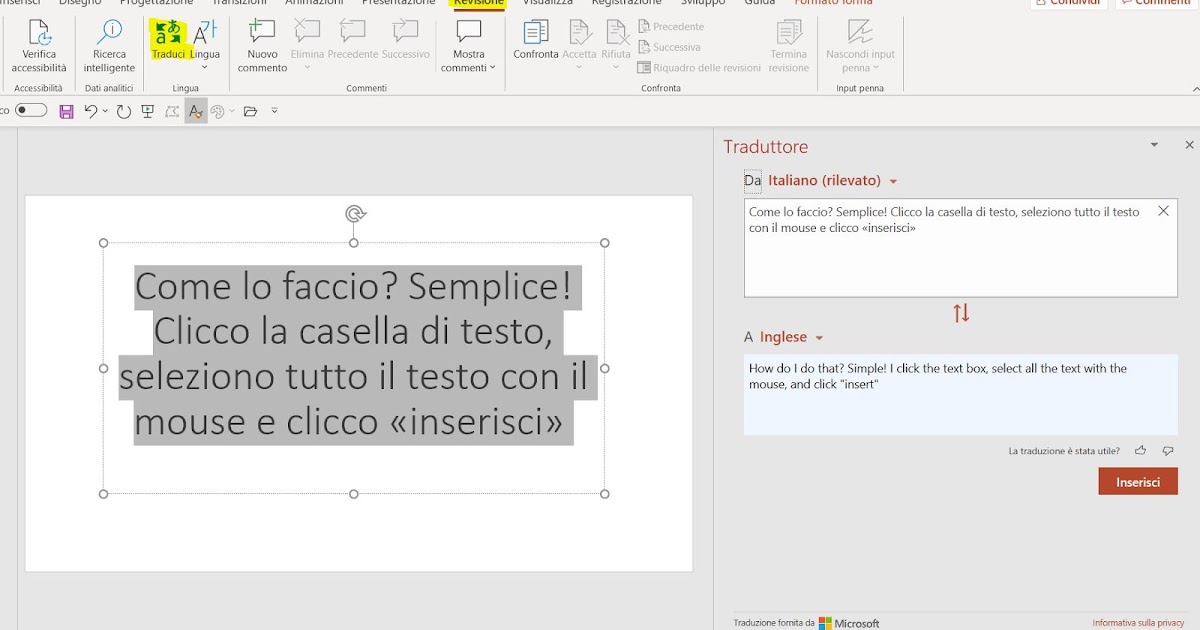
Task: Expand Mostra commenti dropdown
Action: pyautogui.click(x=492, y=68)
